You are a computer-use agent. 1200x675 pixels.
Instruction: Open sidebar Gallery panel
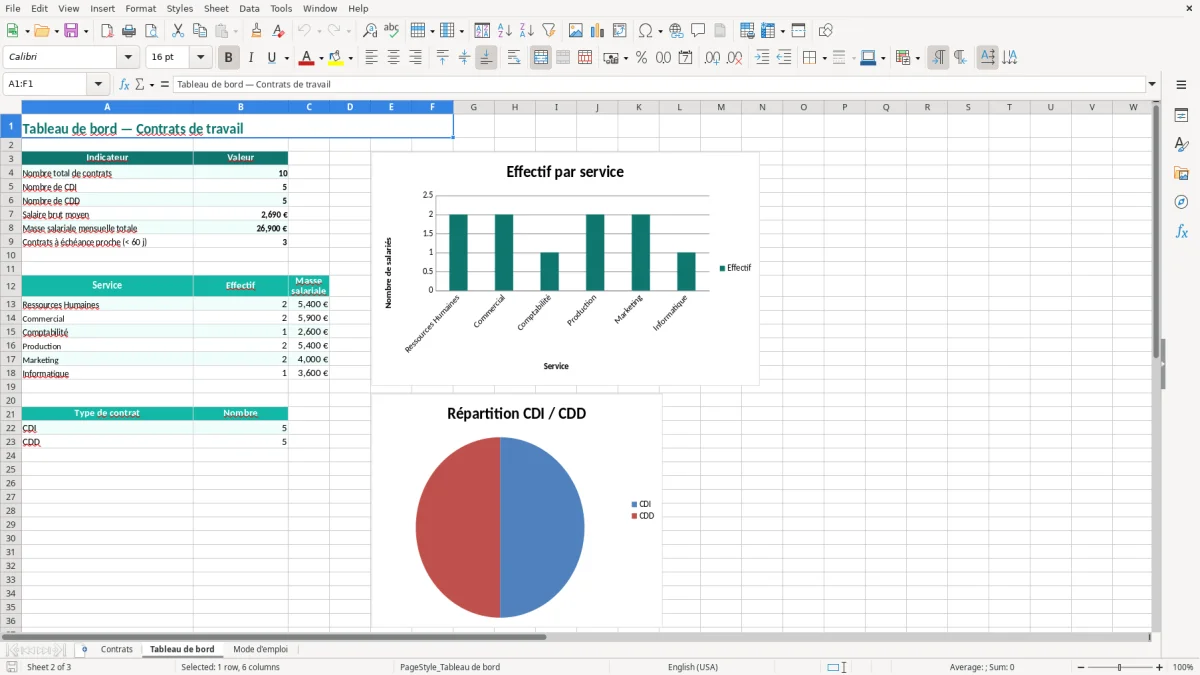(x=1181, y=173)
